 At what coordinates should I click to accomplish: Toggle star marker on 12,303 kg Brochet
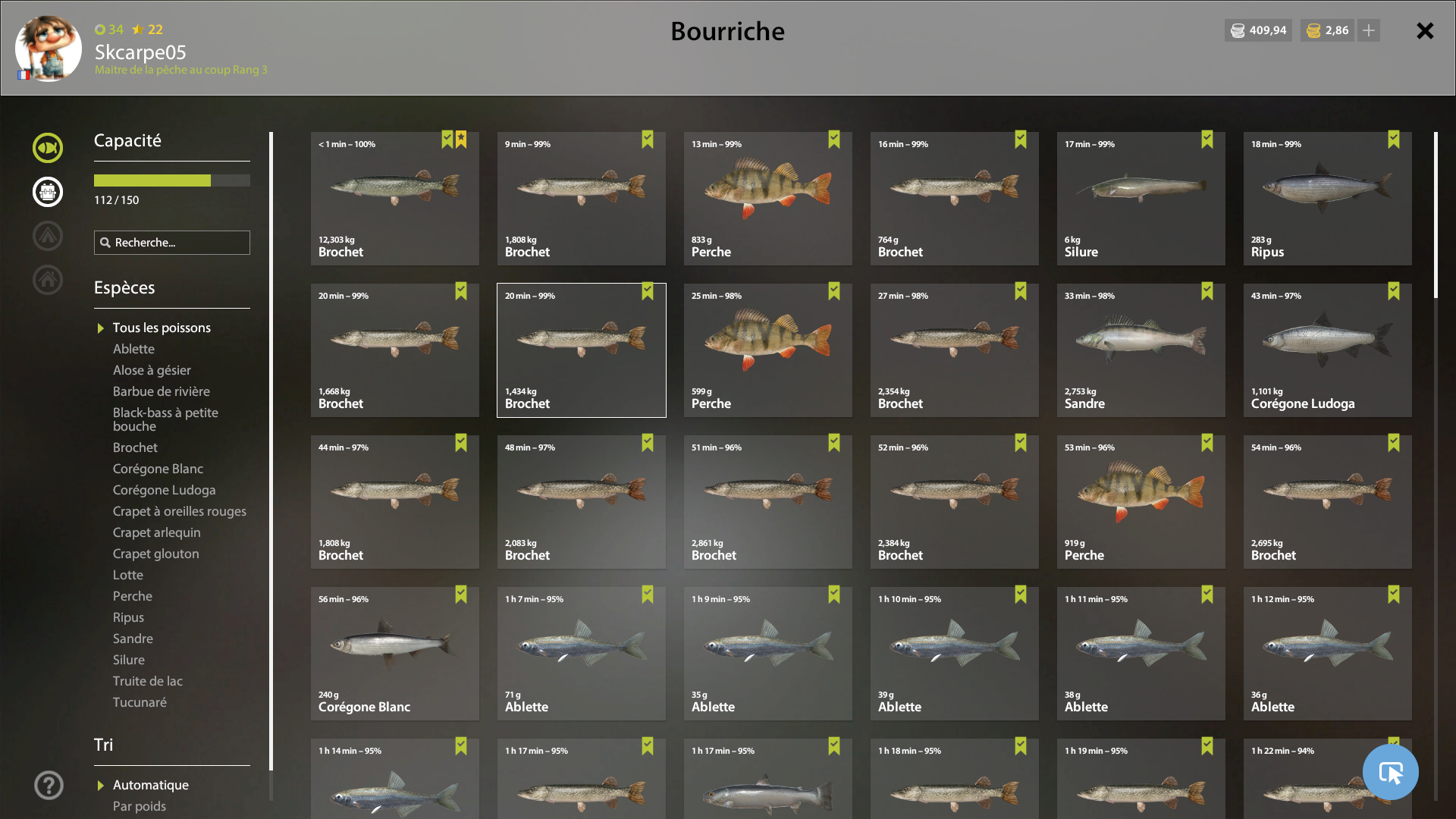(461, 140)
